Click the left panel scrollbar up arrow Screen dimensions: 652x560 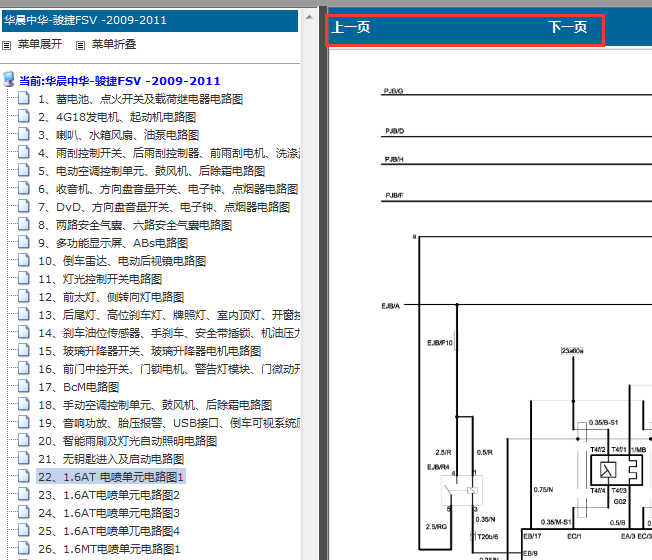click(x=309, y=17)
